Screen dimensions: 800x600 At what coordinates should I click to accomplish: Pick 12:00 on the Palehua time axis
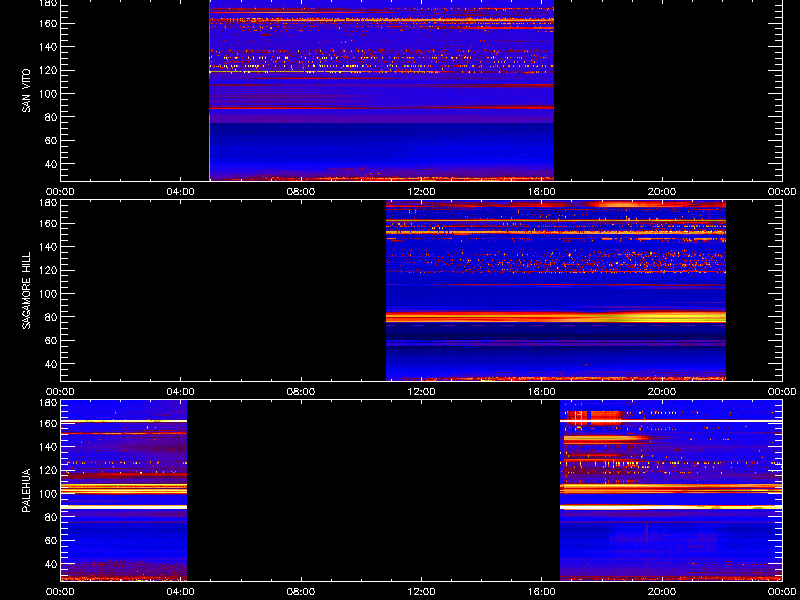tap(421, 592)
